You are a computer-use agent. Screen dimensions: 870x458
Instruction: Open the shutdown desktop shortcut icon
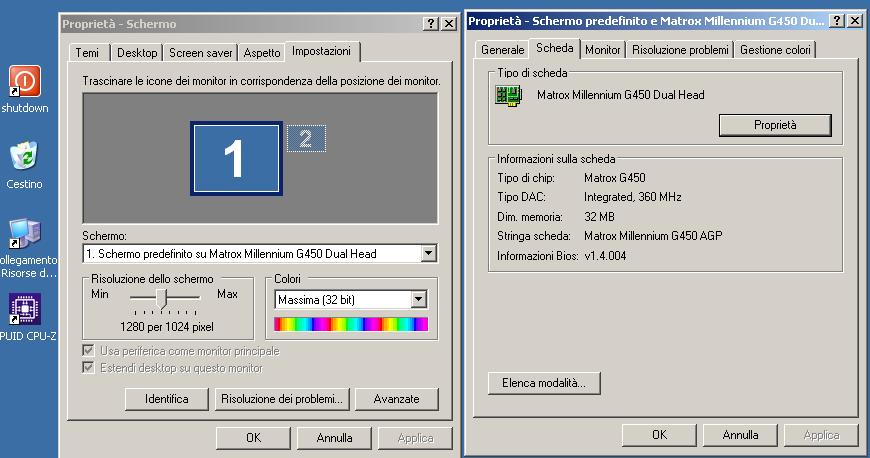pos(24,82)
